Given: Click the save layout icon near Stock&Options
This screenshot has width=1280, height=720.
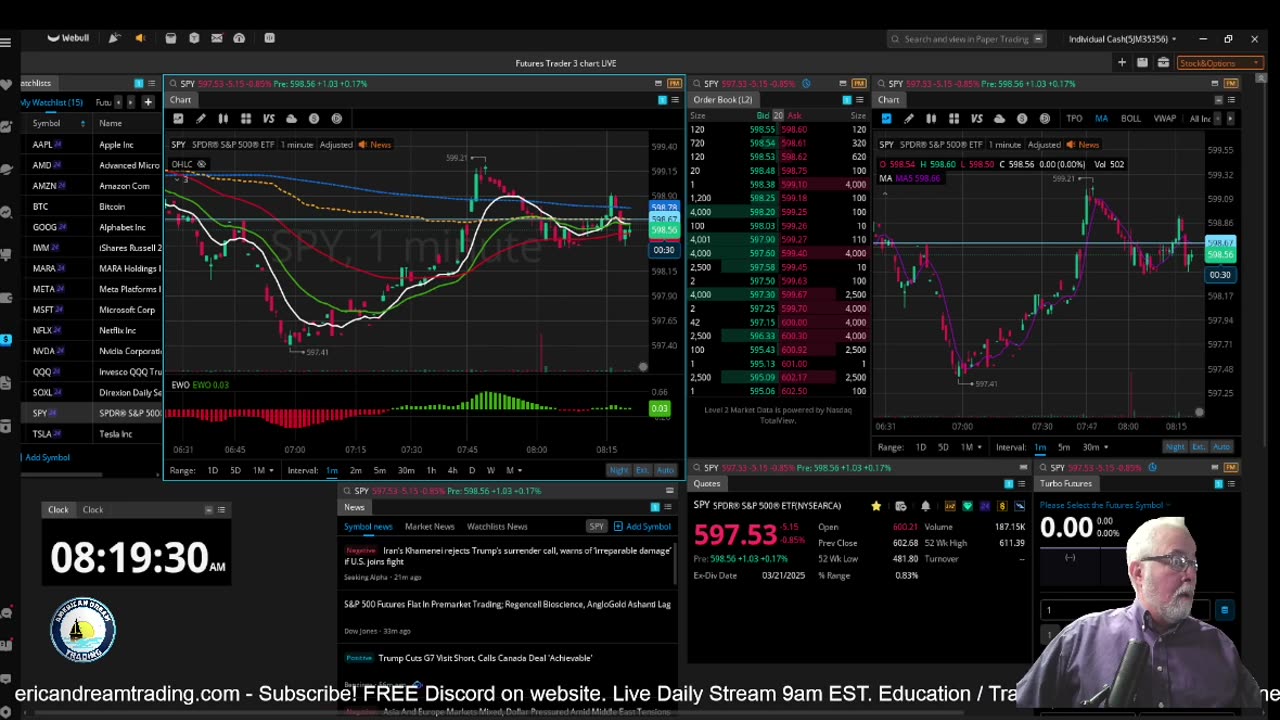Looking at the screenshot, I should (x=1142, y=63).
